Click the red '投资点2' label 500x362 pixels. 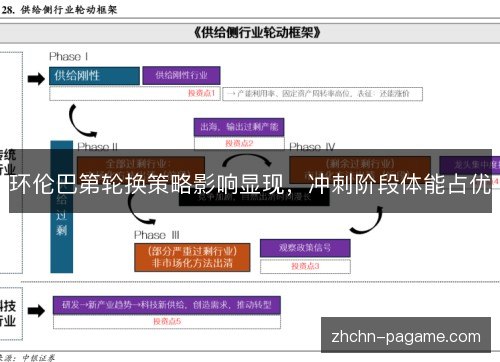(239, 143)
